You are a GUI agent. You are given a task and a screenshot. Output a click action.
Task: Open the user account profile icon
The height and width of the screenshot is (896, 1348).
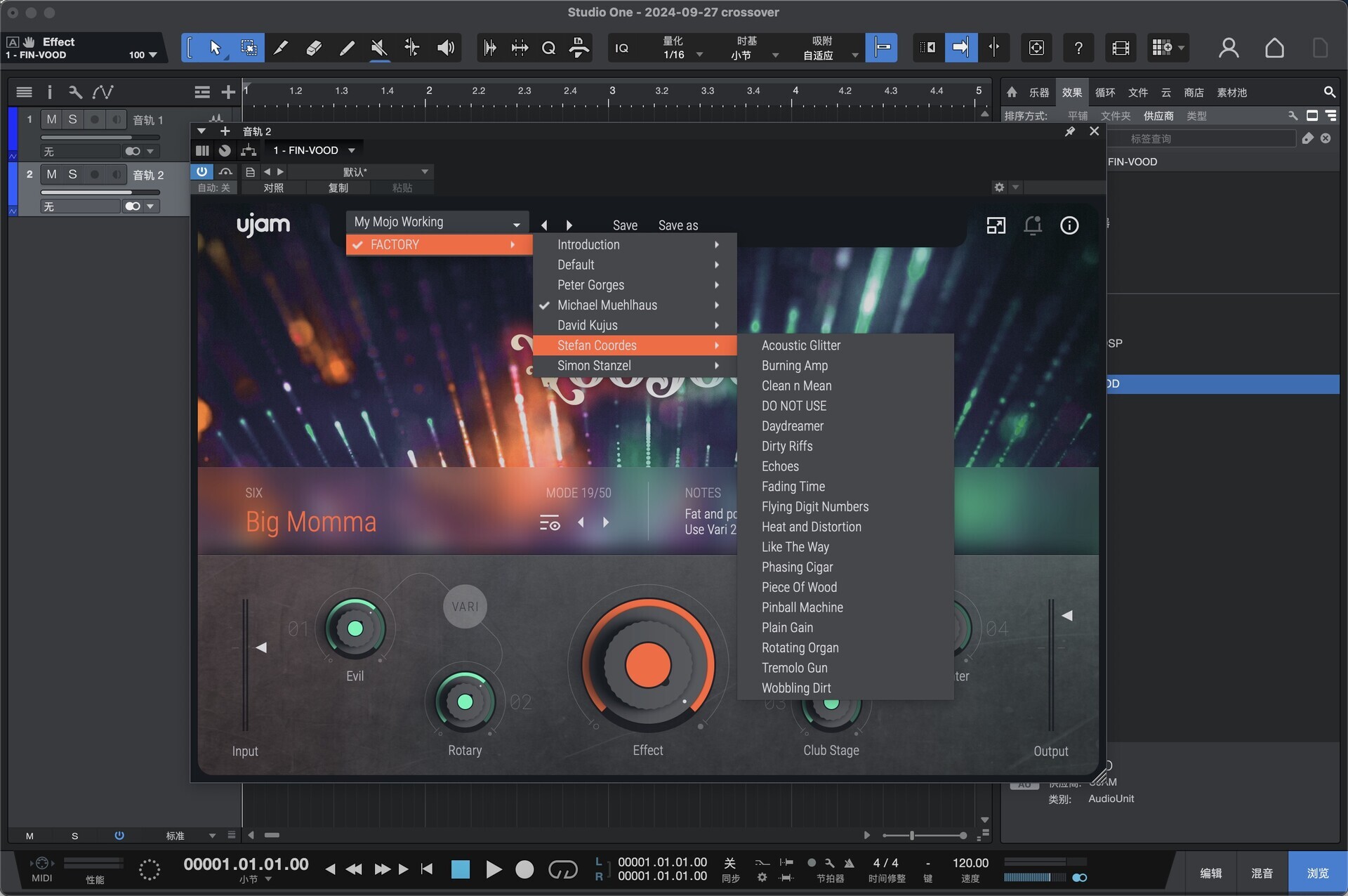[x=1229, y=48]
